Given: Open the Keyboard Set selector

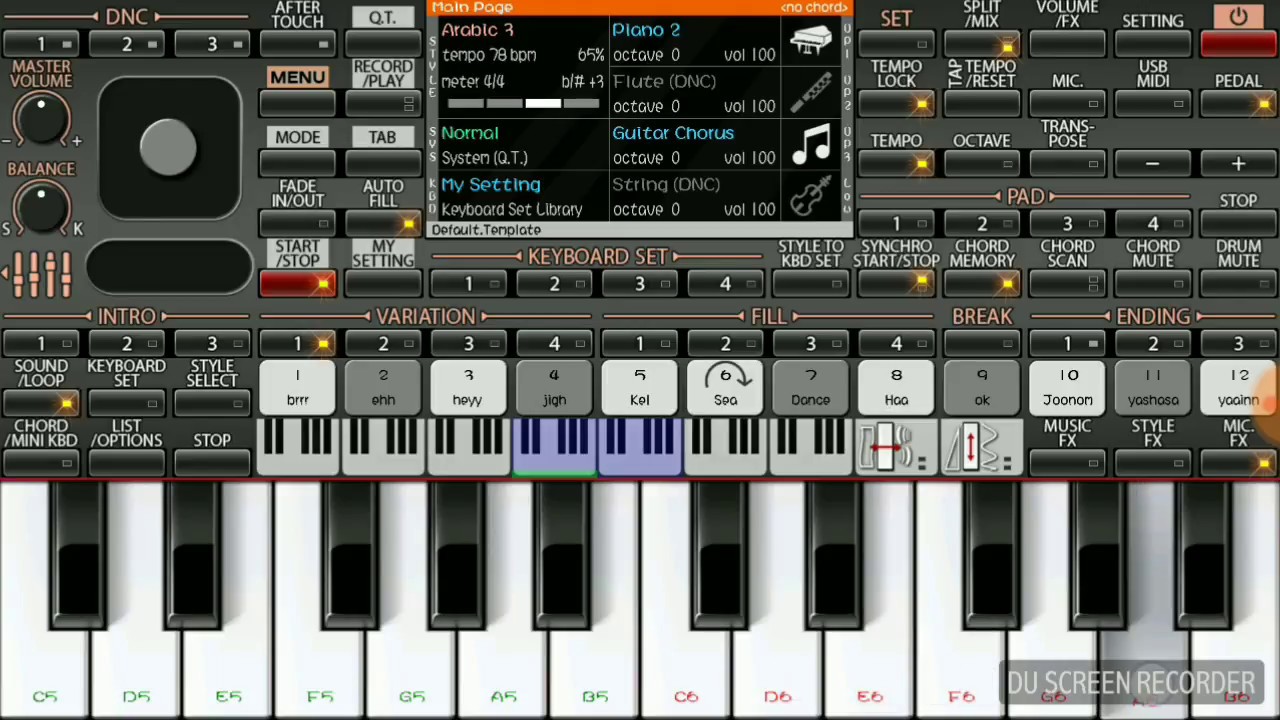Looking at the screenshot, I should pyautogui.click(x=126, y=403).
